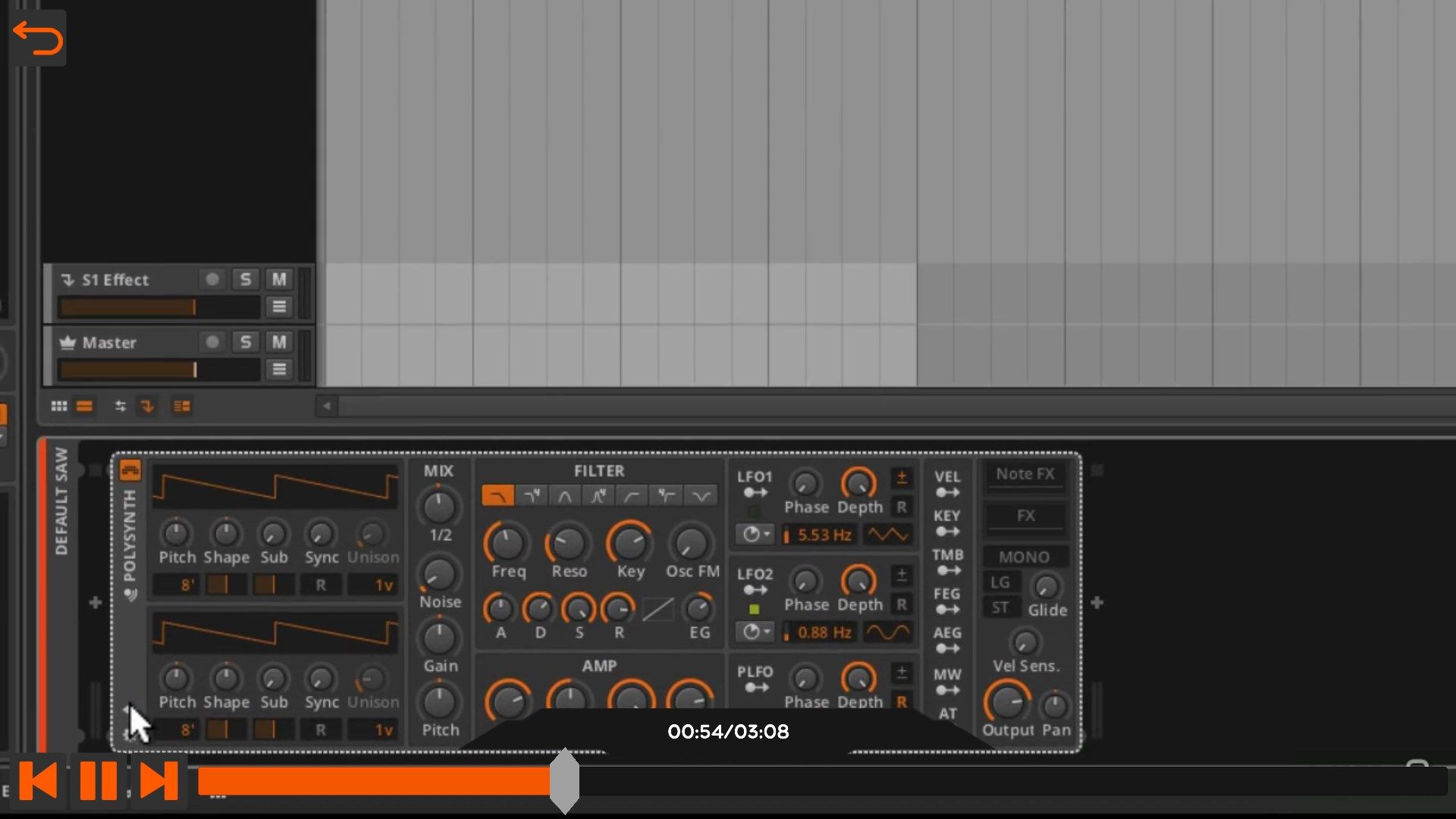
Task: Click the PLFO modulation routing arrow
Action: tap(755, 688)
